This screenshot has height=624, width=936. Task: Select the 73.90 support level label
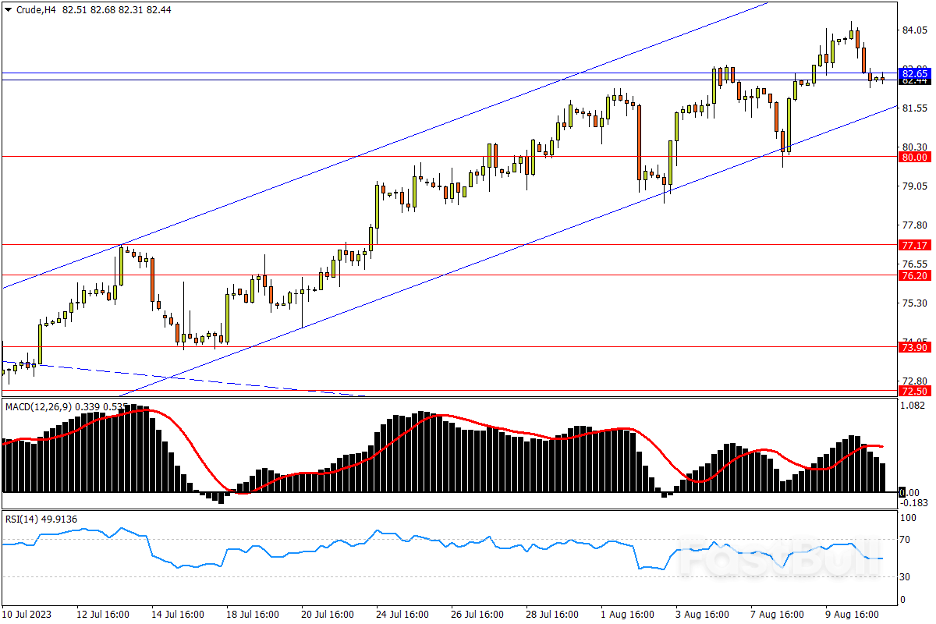(914, 347)
